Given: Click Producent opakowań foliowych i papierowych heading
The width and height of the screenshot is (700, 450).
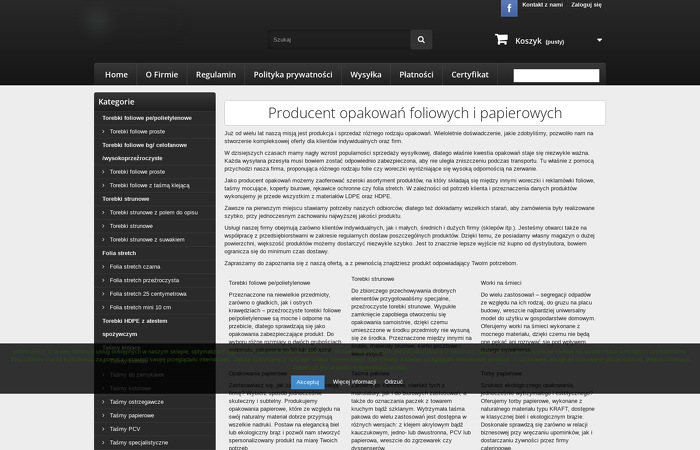Looking at the screenshot, I should tap(415, 113).
